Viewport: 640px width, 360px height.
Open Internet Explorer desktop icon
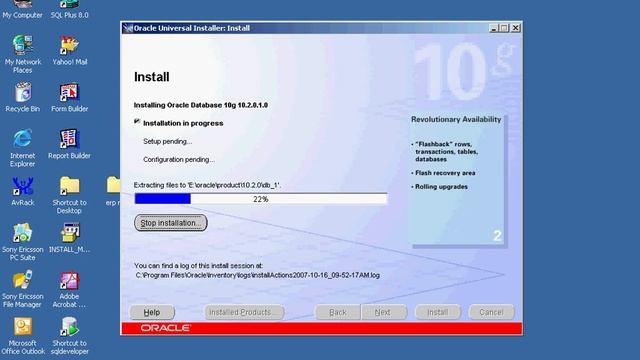(x=22, y=148)
